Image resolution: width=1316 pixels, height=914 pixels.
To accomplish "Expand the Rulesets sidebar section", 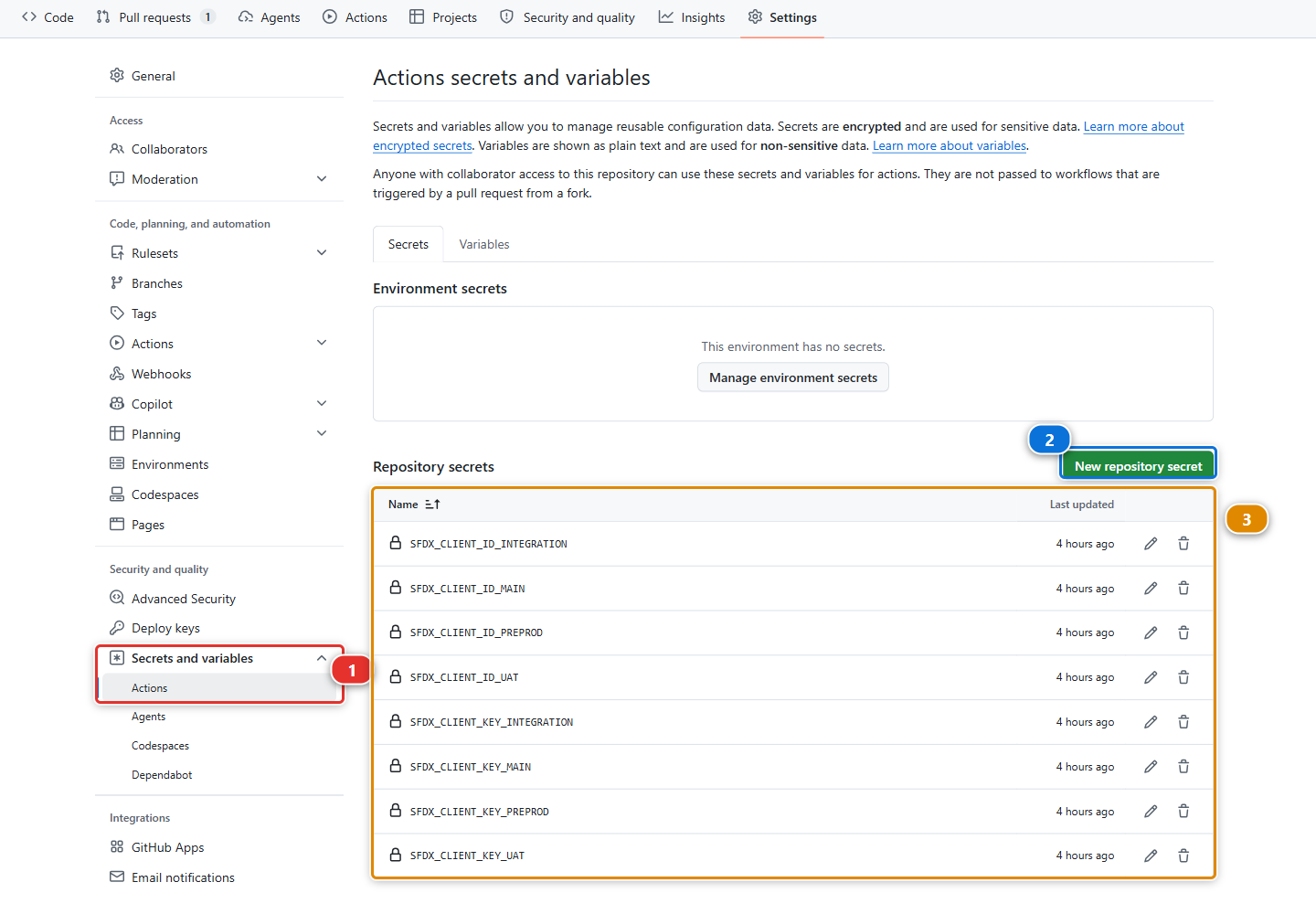I will point(322,253).
